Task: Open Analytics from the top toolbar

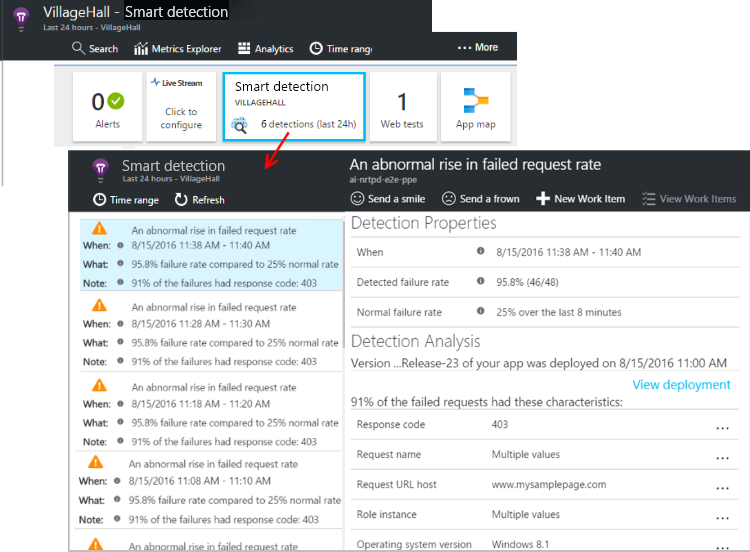Action: [x=265, y=48]
